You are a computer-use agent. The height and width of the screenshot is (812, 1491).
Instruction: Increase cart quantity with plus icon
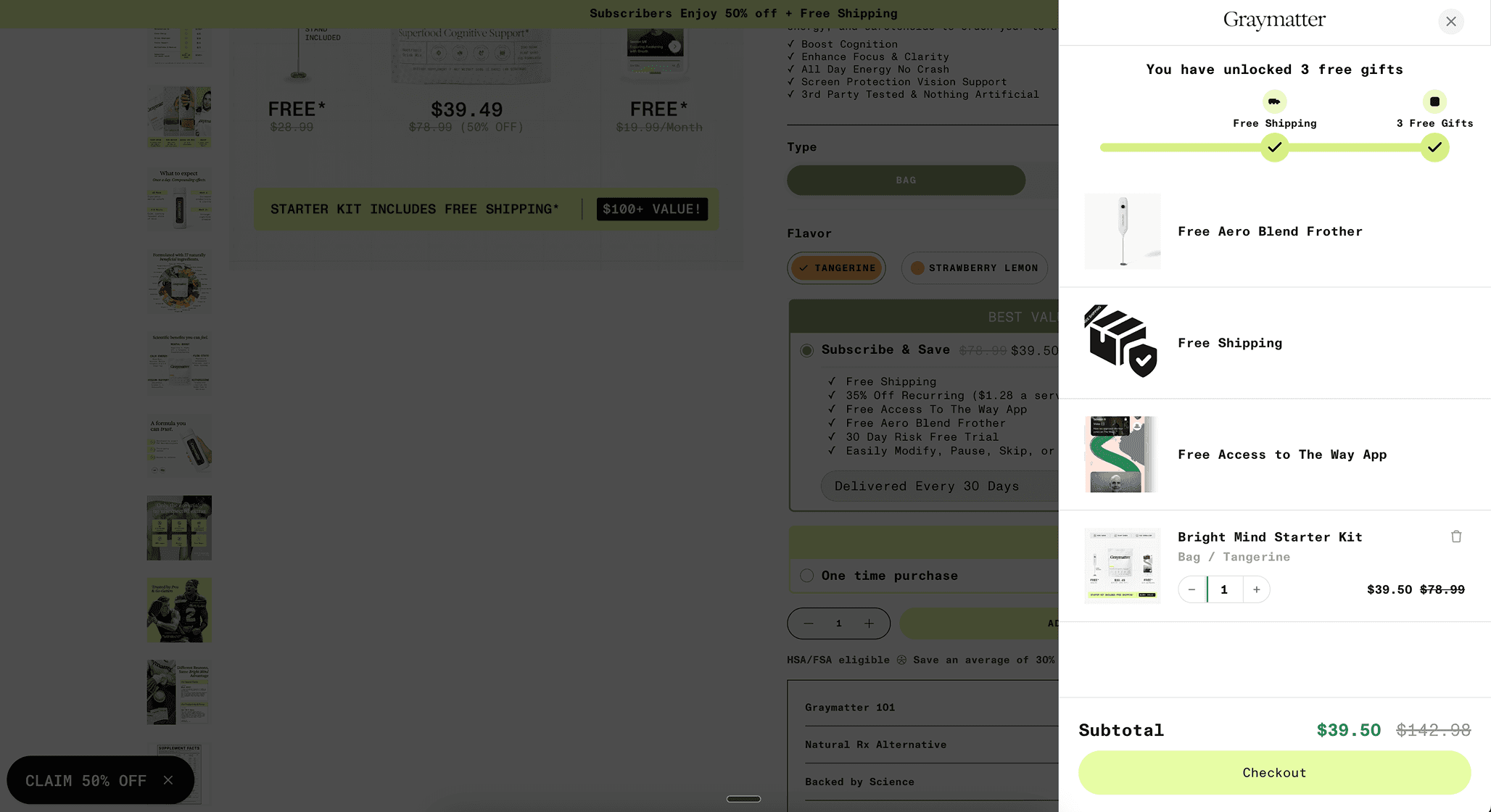1257,589
